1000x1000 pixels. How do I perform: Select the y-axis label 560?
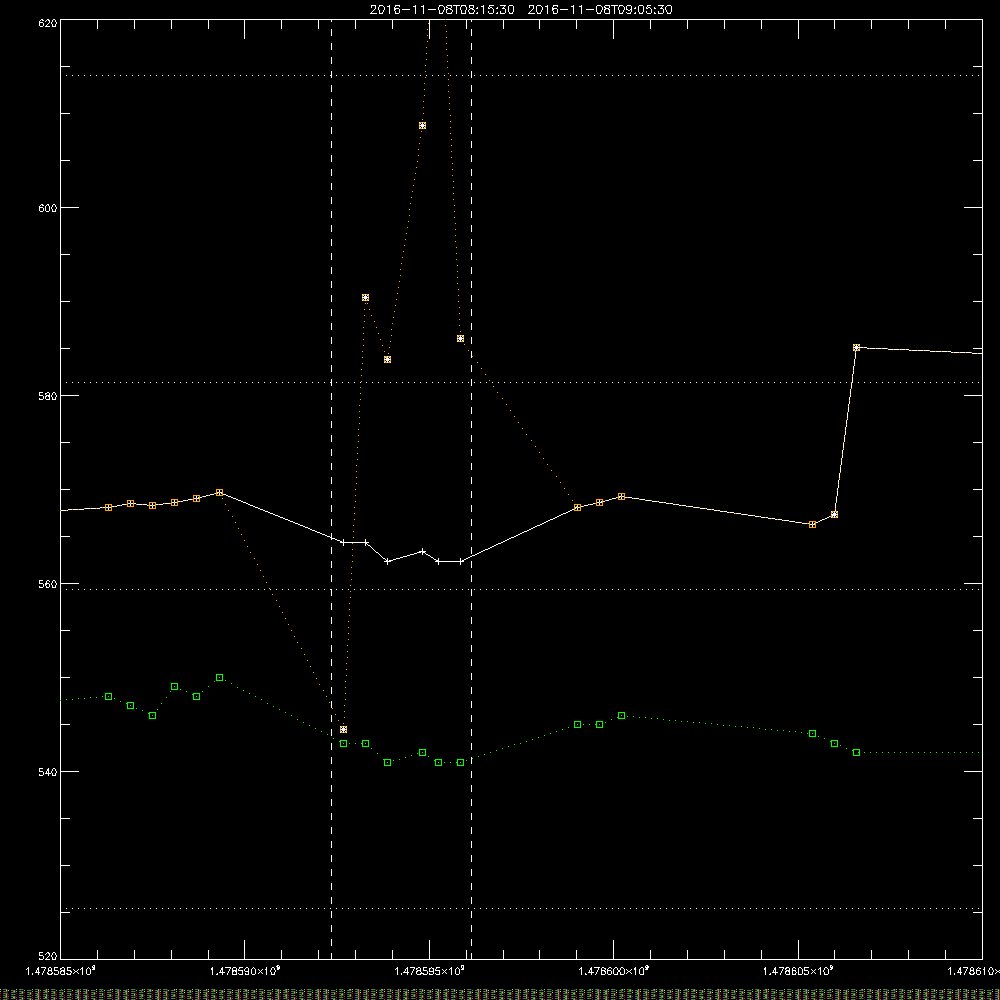[x=48, y=584]
